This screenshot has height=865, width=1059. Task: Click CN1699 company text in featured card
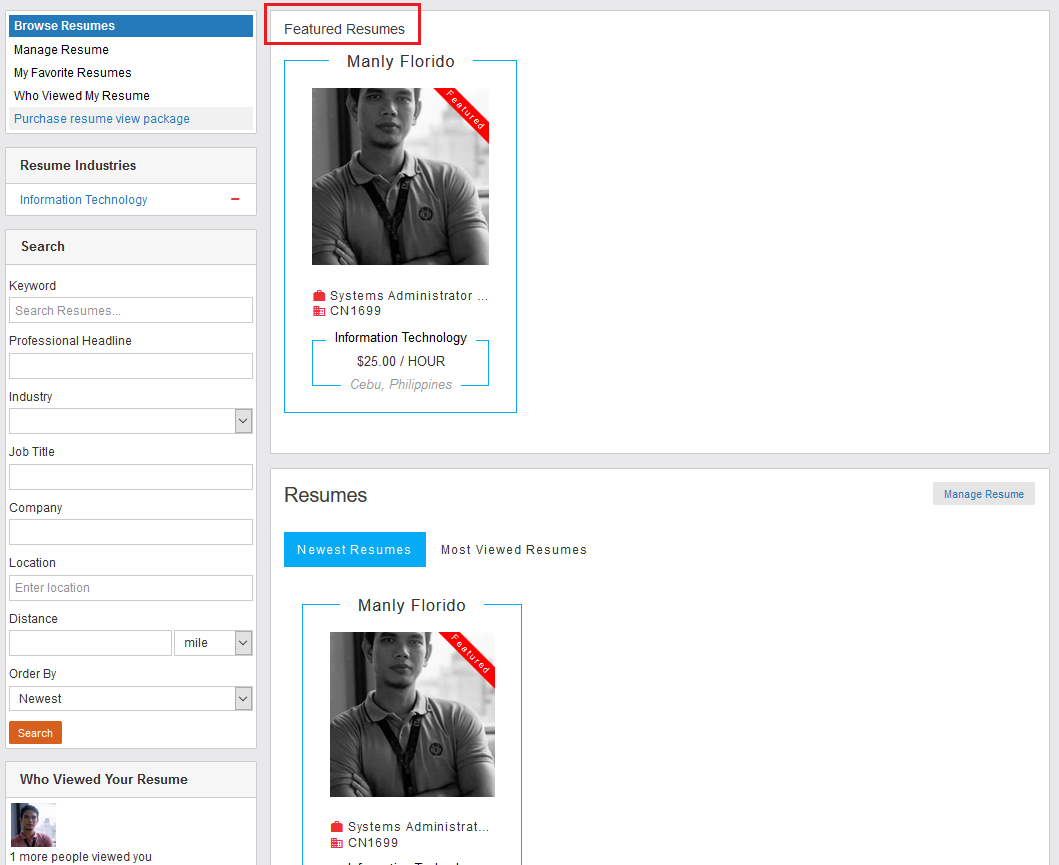(x=355, y=311)
